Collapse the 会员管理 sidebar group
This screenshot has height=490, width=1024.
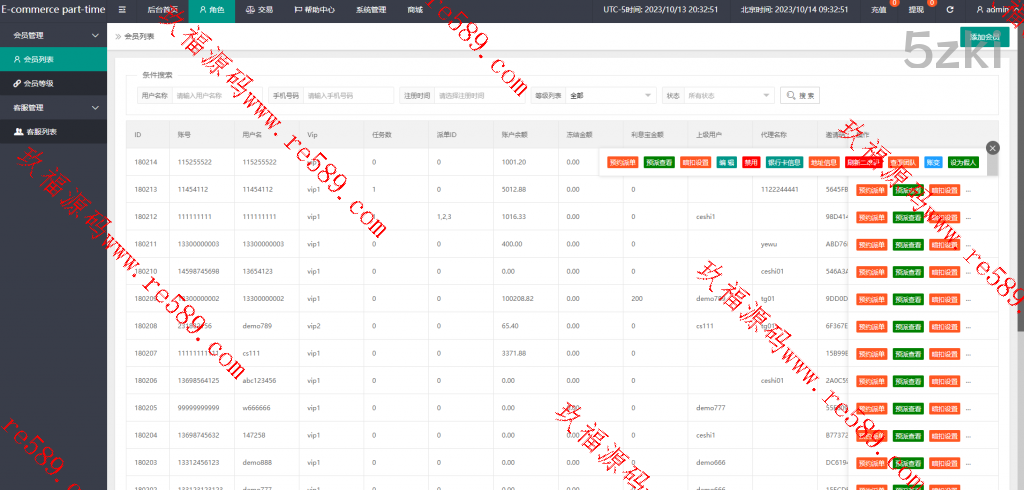click(x=95, y=35)
